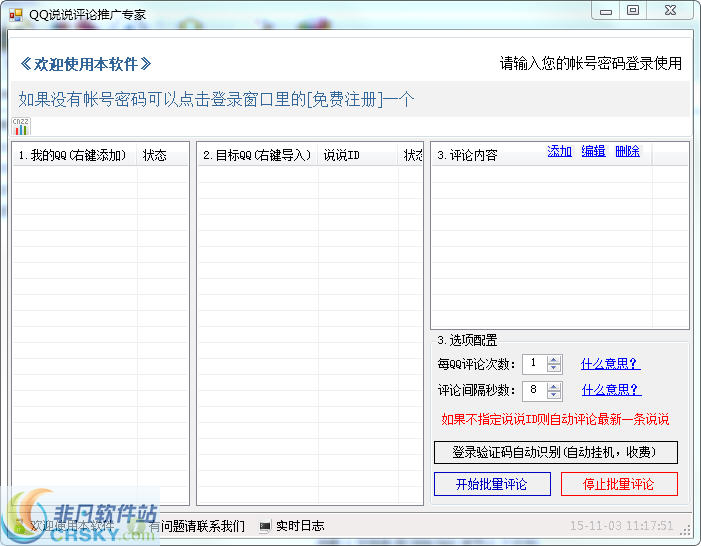701x546 pixels.
Task: Maximize the QQ说说评论推广专家 window
Action: click(x=633, y=11)
